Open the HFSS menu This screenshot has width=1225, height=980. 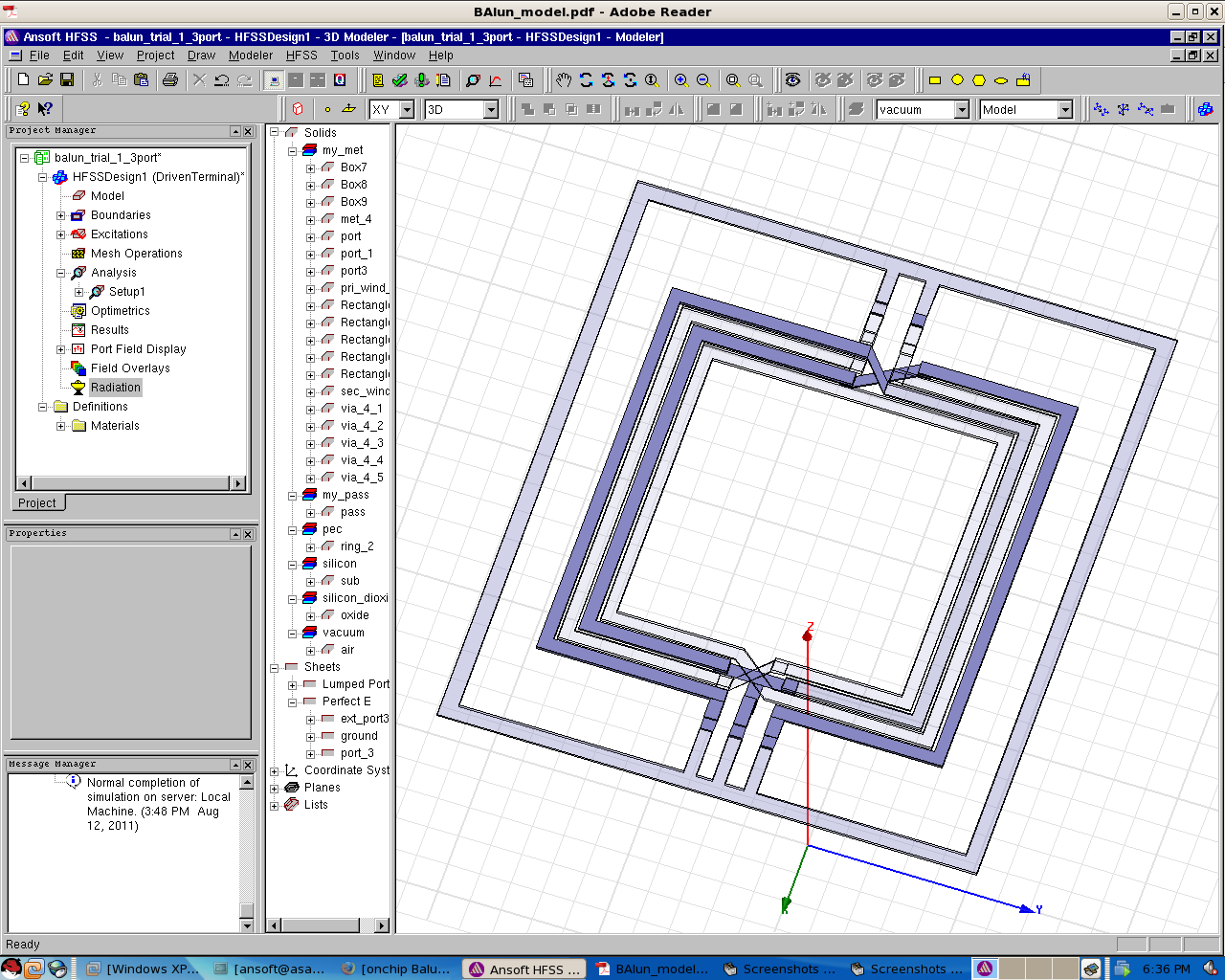301,56
